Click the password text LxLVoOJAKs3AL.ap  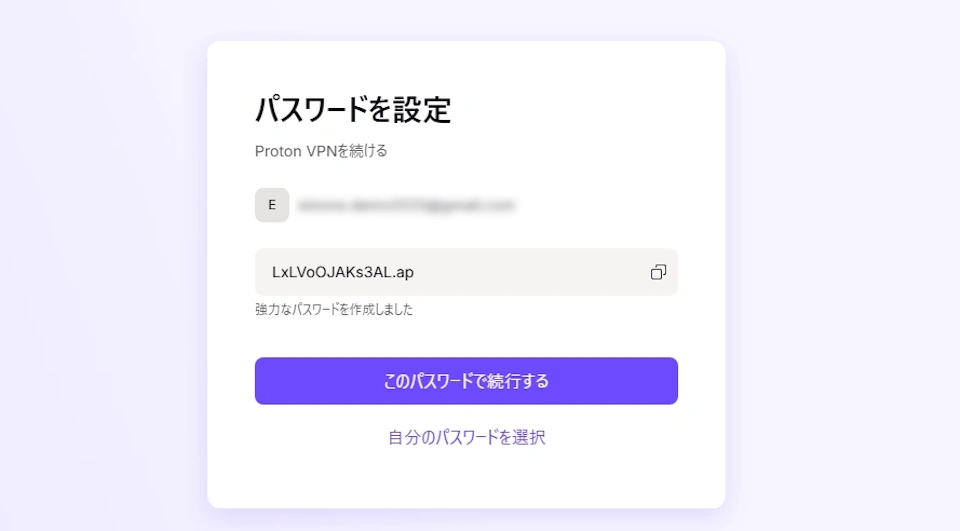click(x=343, y=272)
